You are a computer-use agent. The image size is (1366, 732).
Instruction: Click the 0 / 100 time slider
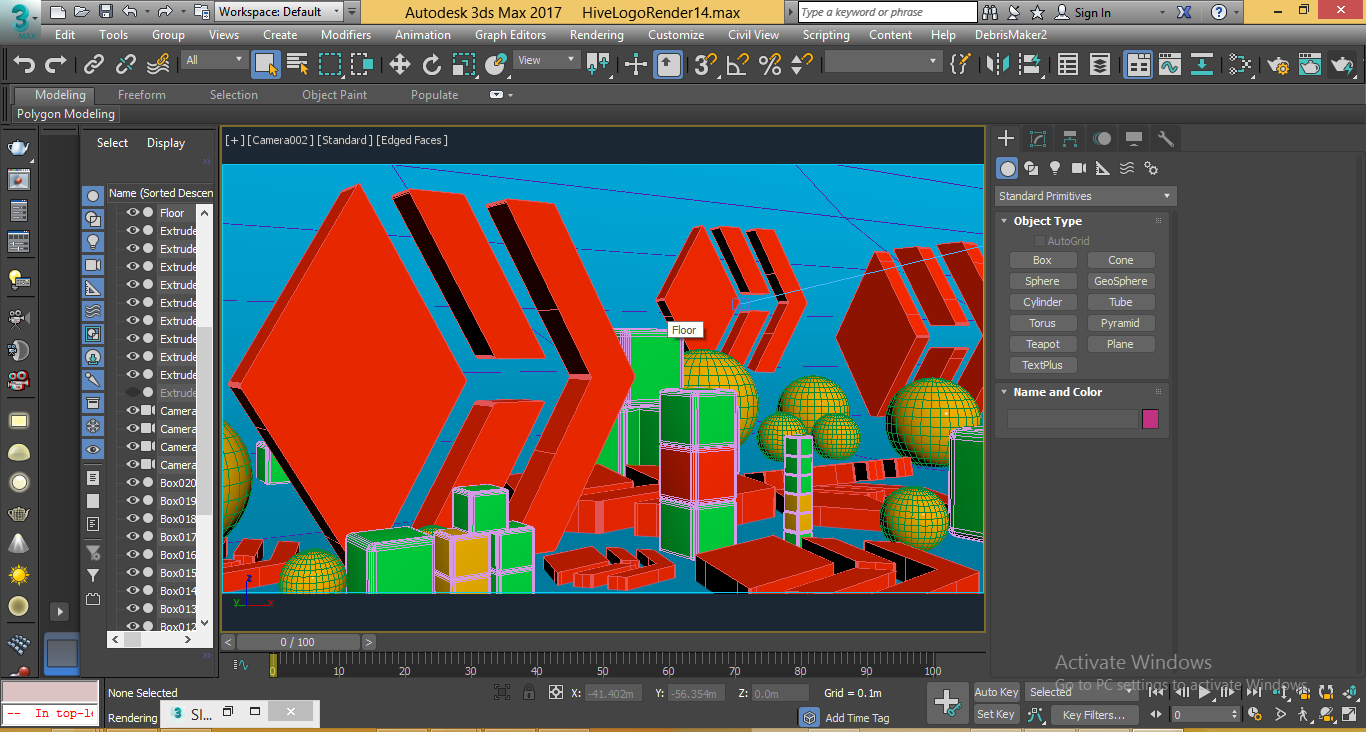(298, 642)
